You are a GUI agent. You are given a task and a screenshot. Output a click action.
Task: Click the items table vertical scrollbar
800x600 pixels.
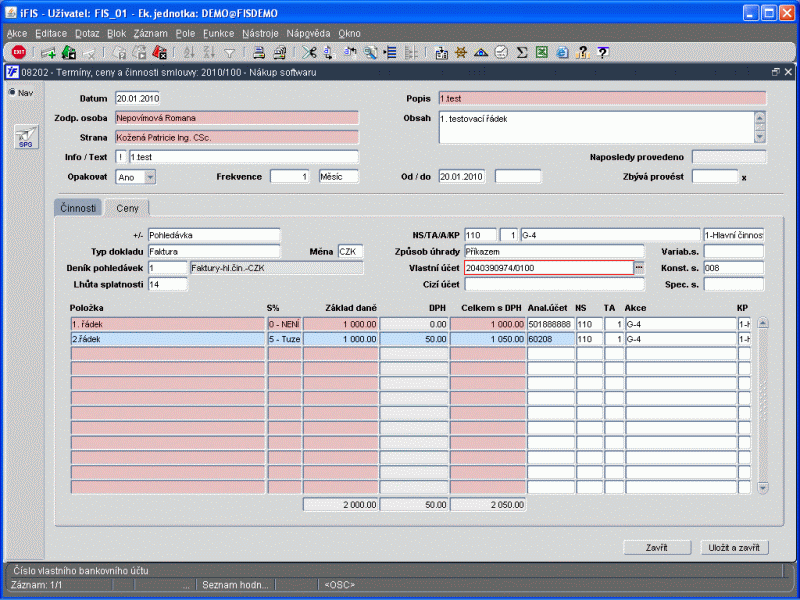763,405
